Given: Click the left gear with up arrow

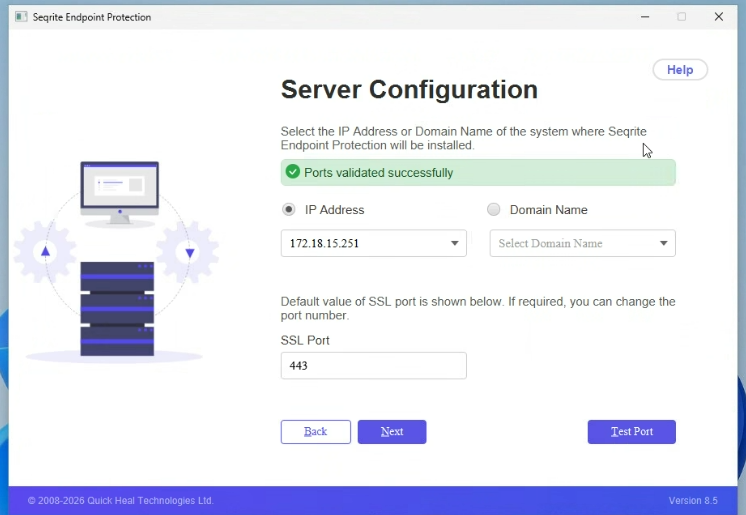Looking at the screenshot, I should [x=45, y=253].
